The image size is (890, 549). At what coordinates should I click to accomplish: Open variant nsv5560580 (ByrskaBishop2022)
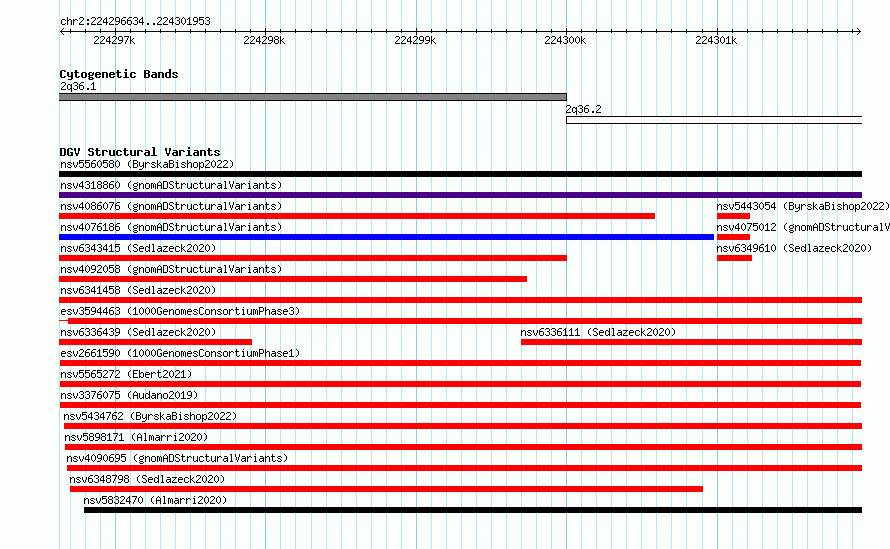pyautogui.click(x=147, y=164)
